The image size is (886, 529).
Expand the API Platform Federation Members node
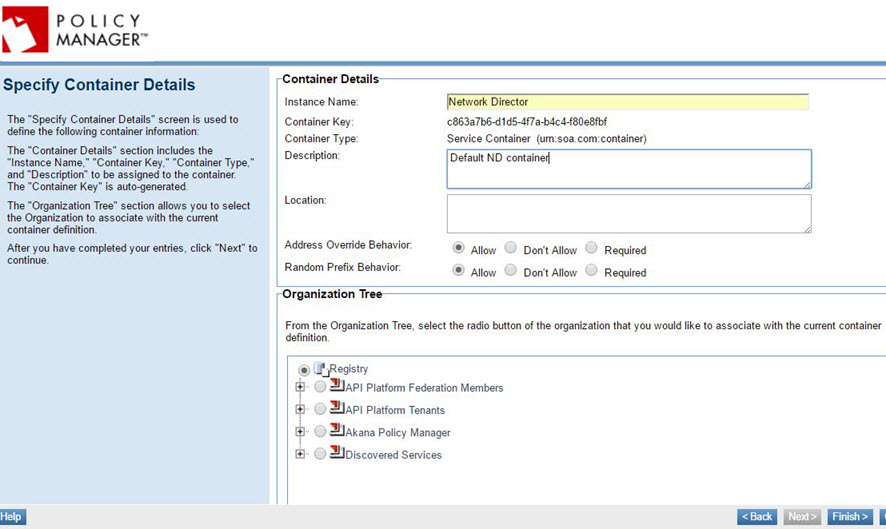click(300, 387)
